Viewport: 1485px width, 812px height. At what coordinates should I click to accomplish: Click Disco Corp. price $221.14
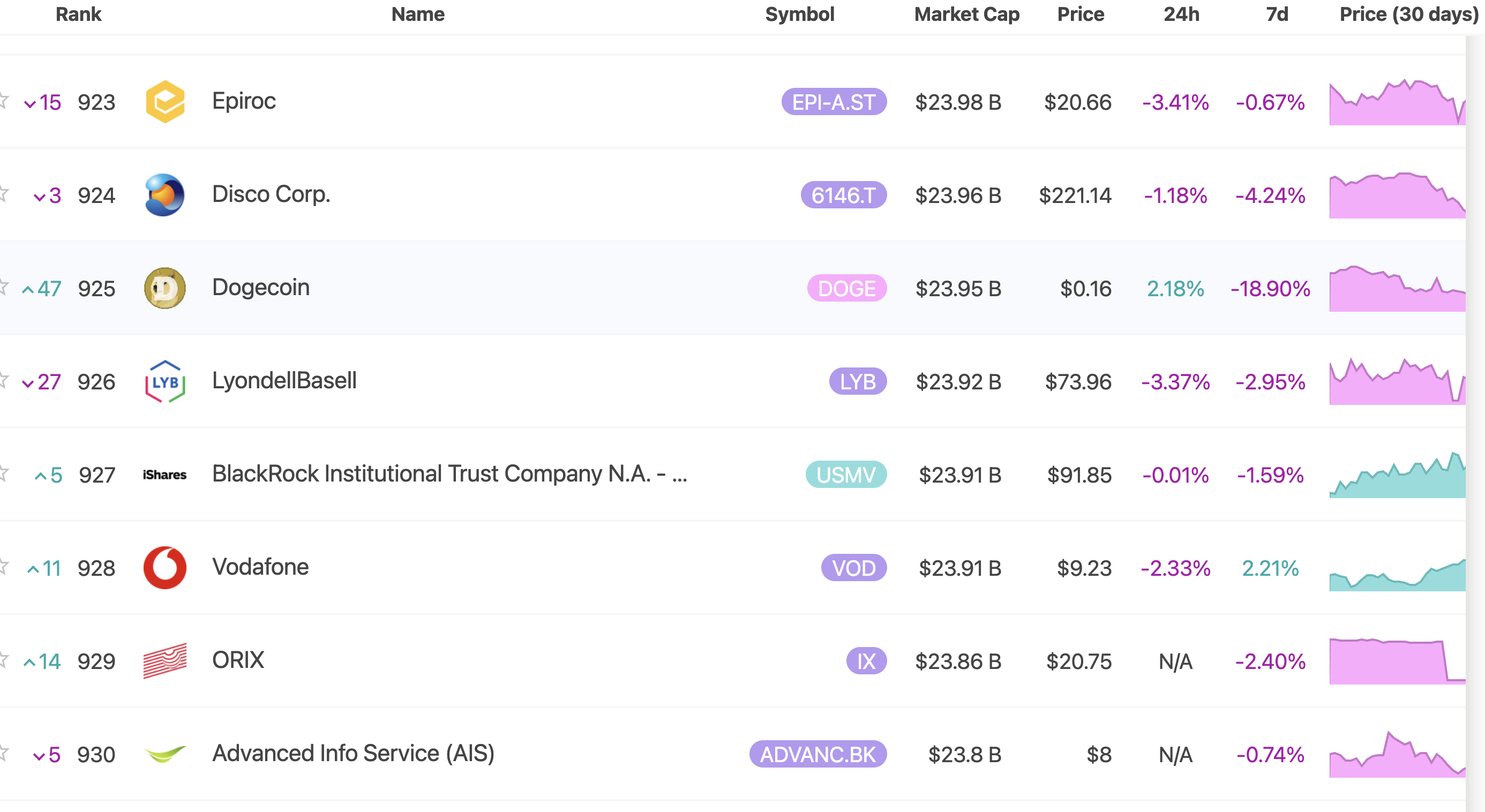1075,196
